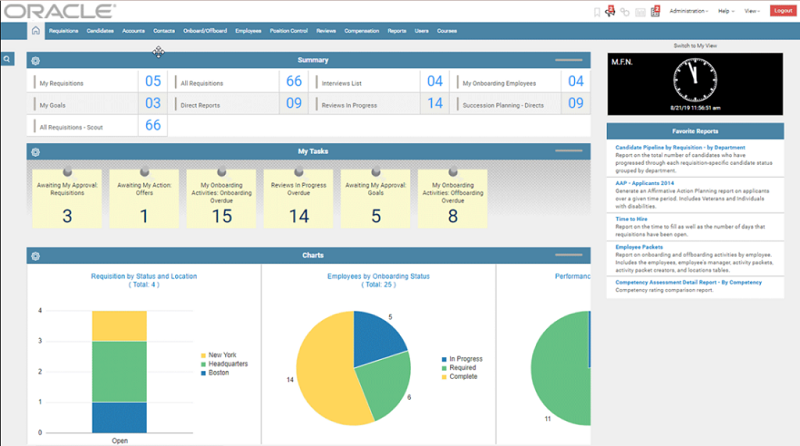Open the megaphone announcements icon

[x=610, y=11]
